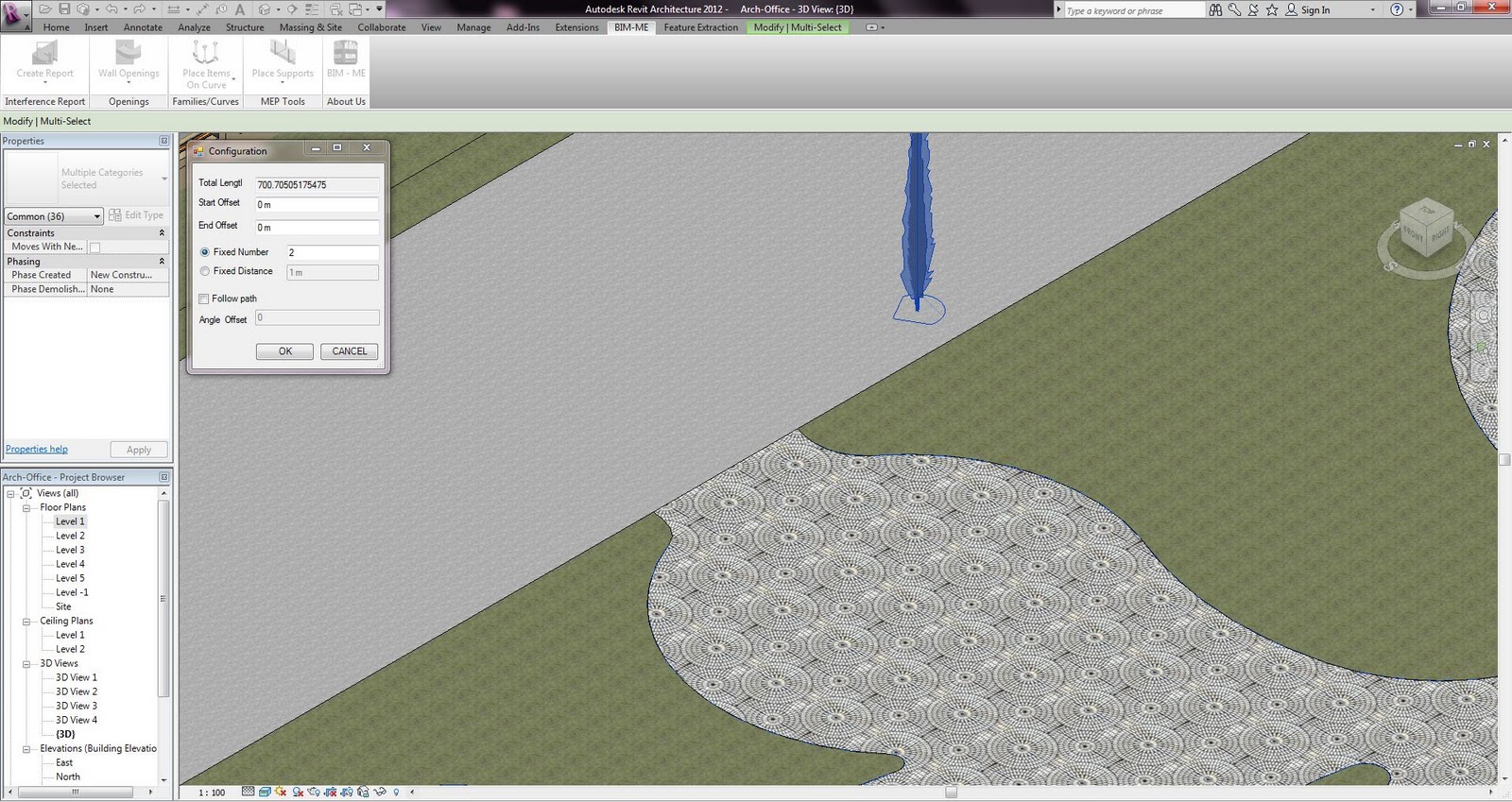Open the Multiple Categories type selector dropdown
1512x802 pixels.
click(87, 179)
